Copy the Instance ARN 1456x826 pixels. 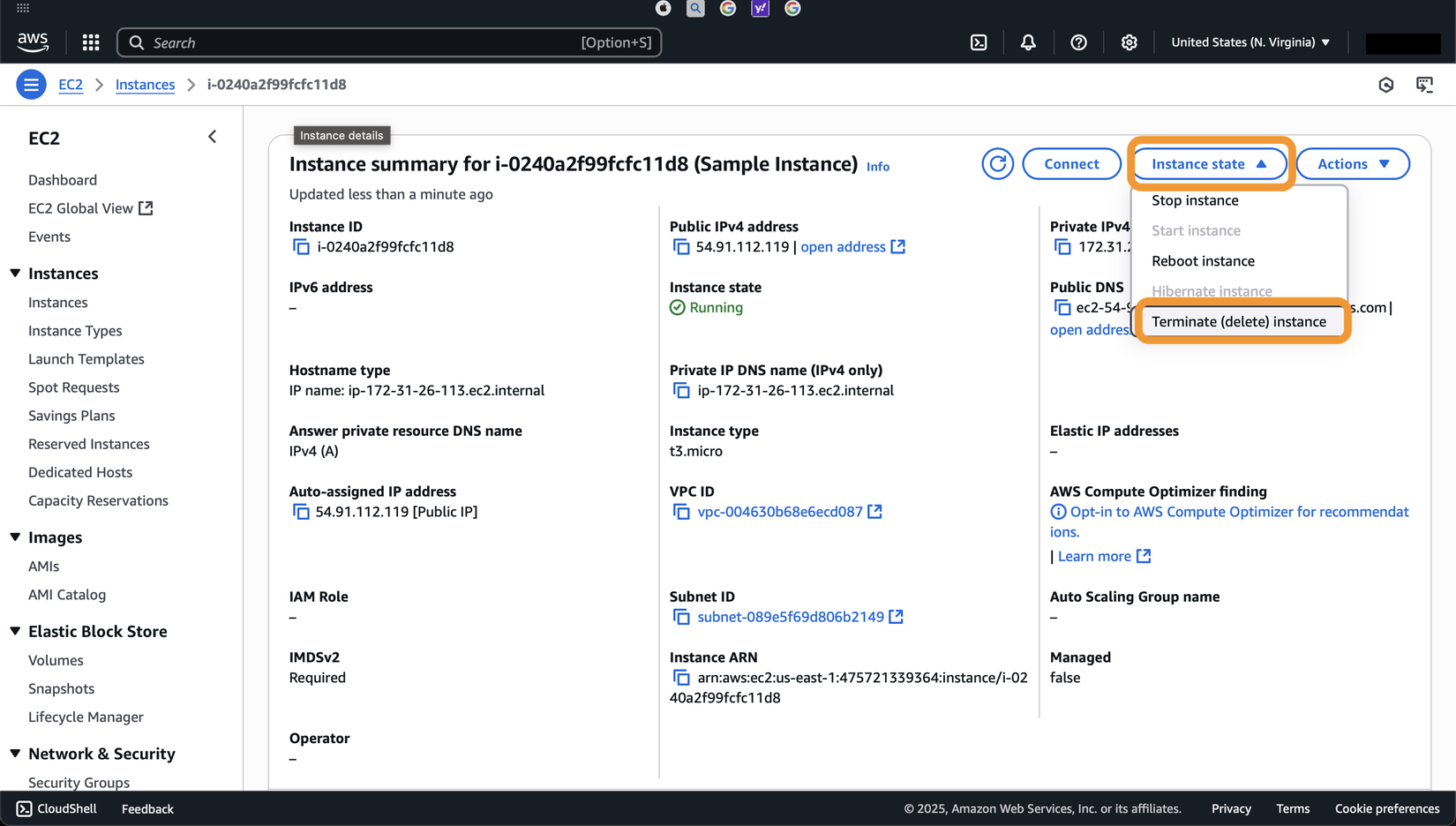click(x=681, y=678)
